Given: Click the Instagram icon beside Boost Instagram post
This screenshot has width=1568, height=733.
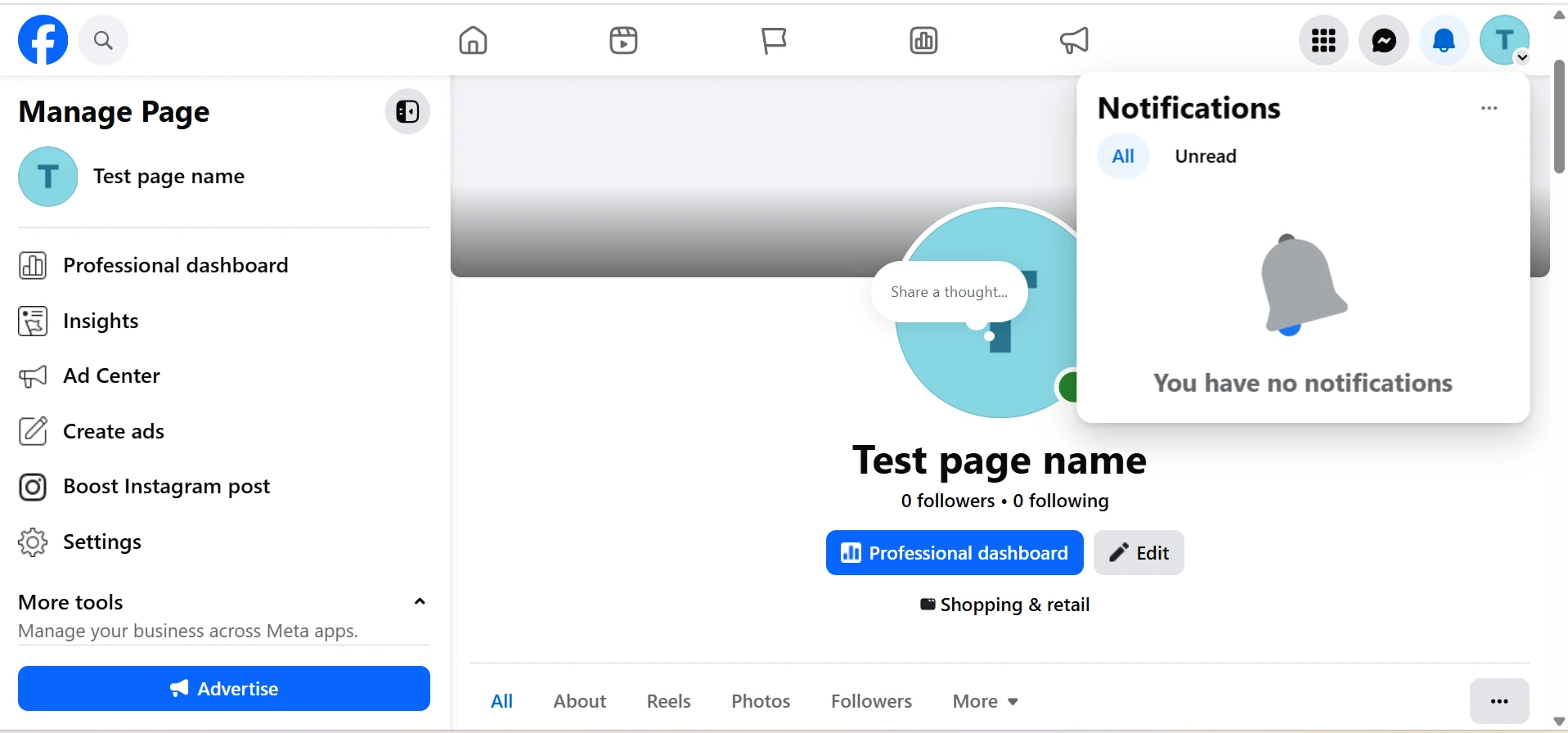Looking at the screenshot, I should point(33,487).
